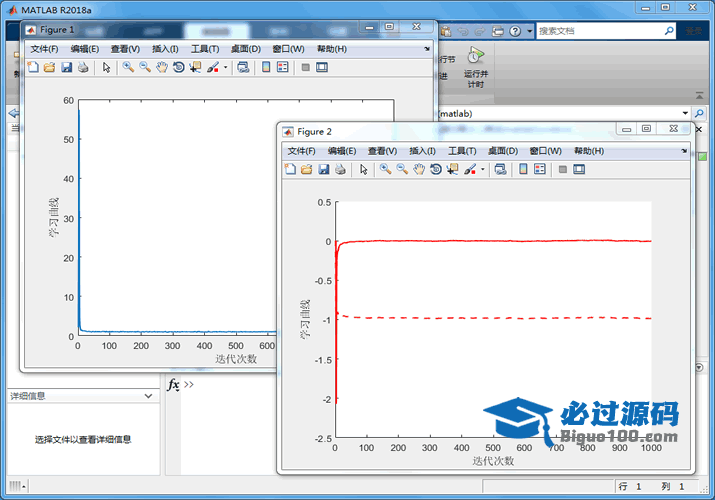Open 工具(T) menu in Figure 1
Viewport: 715px width, 500px height.
[205, 49]
